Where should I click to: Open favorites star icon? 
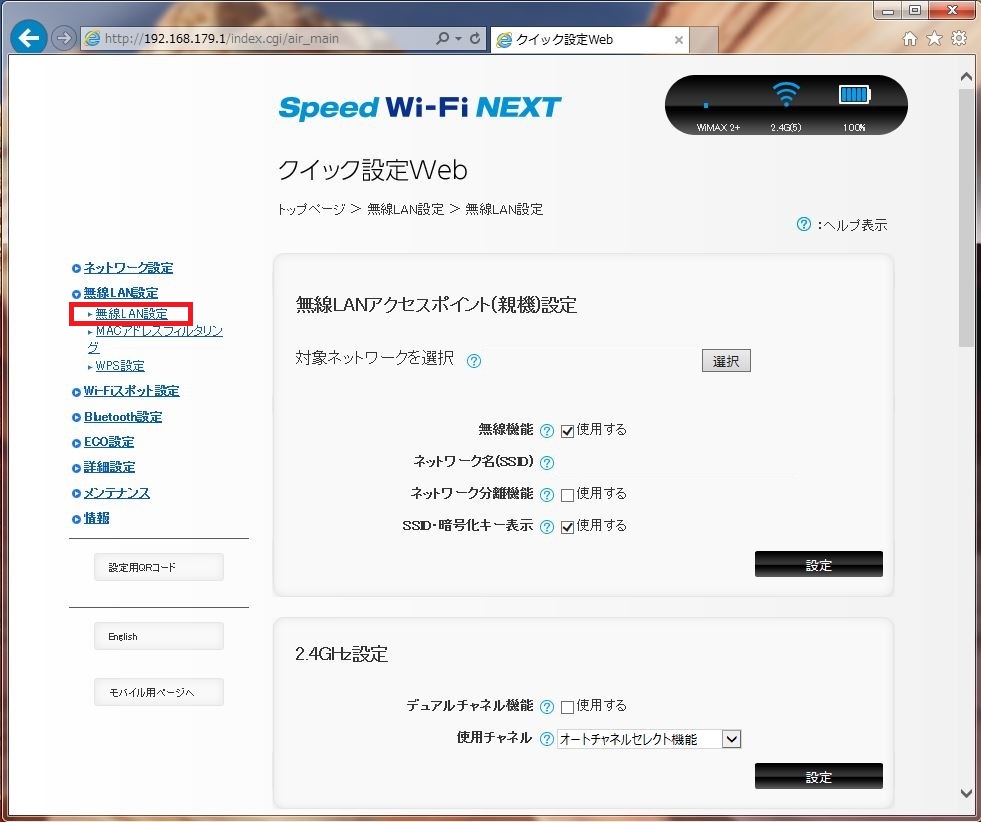[x=934, y=39]
